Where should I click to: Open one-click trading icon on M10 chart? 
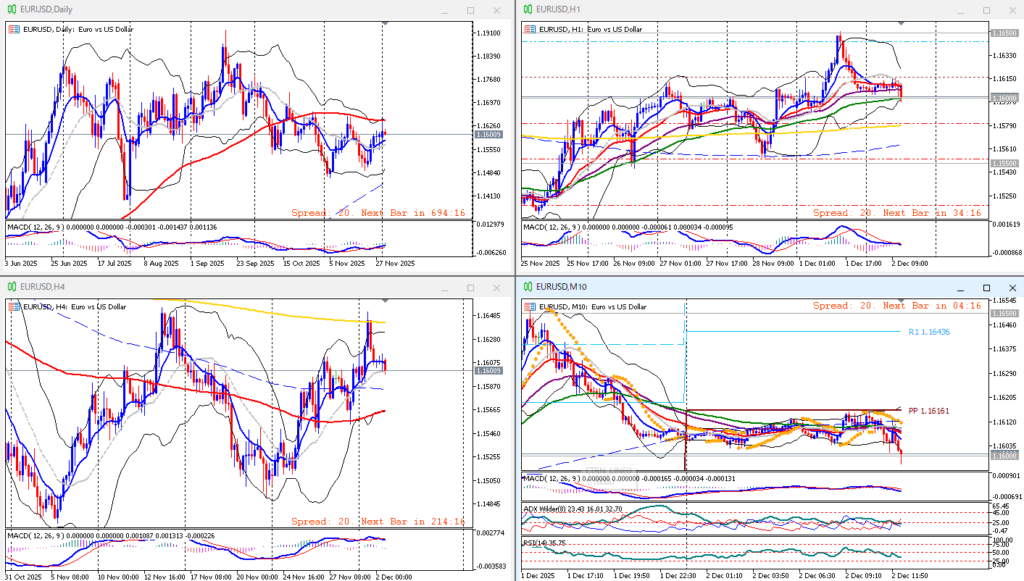(x=529, y=307)
